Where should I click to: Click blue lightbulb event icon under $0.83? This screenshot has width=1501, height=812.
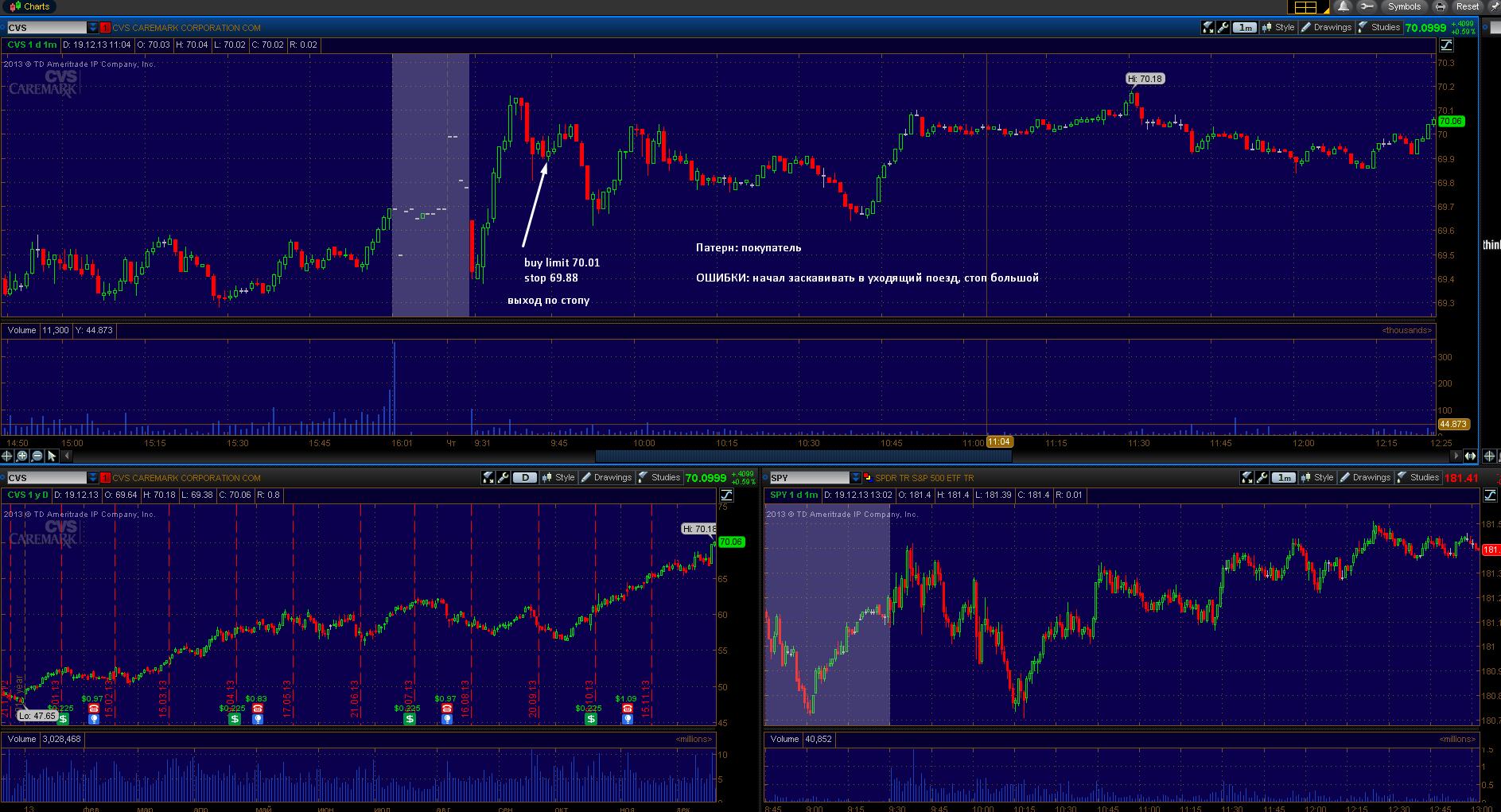pyautogui.click(x=257, y=719)
